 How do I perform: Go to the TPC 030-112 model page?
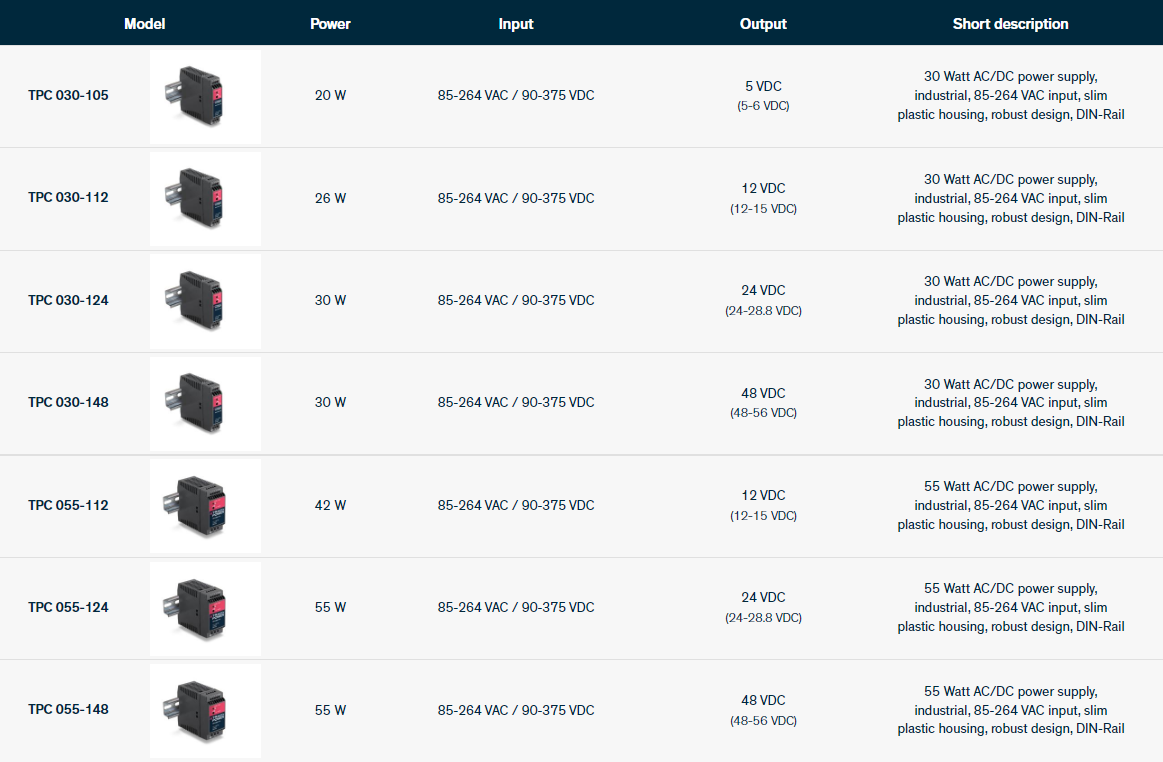(68, 198)
